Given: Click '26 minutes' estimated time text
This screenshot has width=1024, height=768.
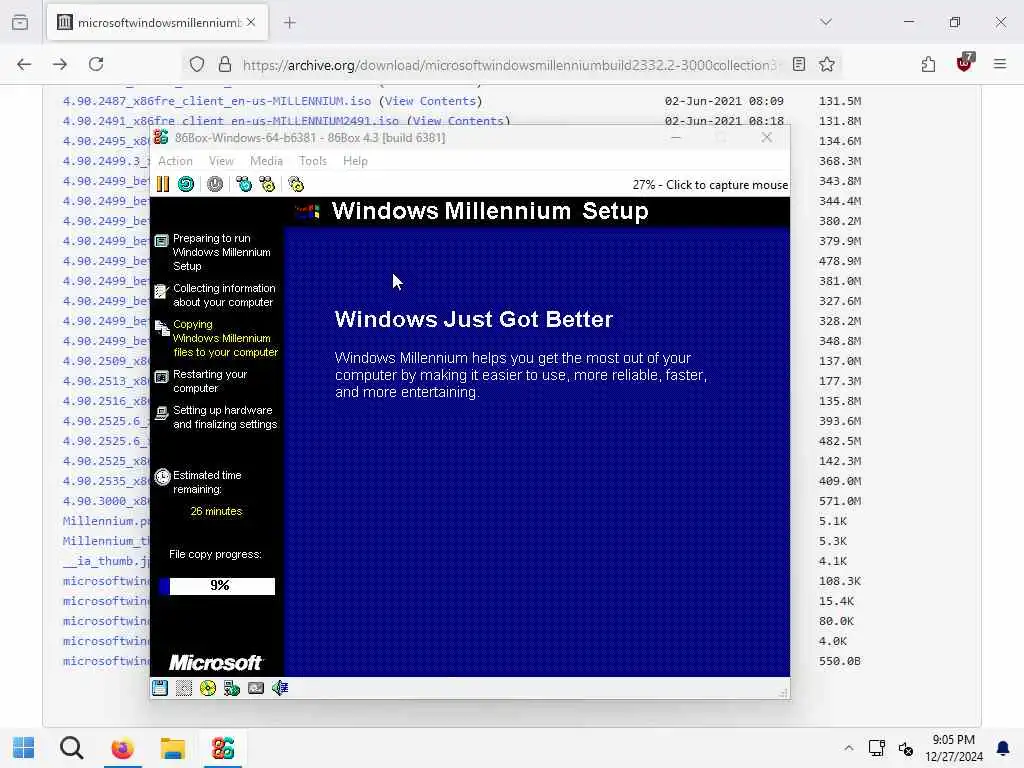Looking at the screenshot, I should tap(216, 511).
